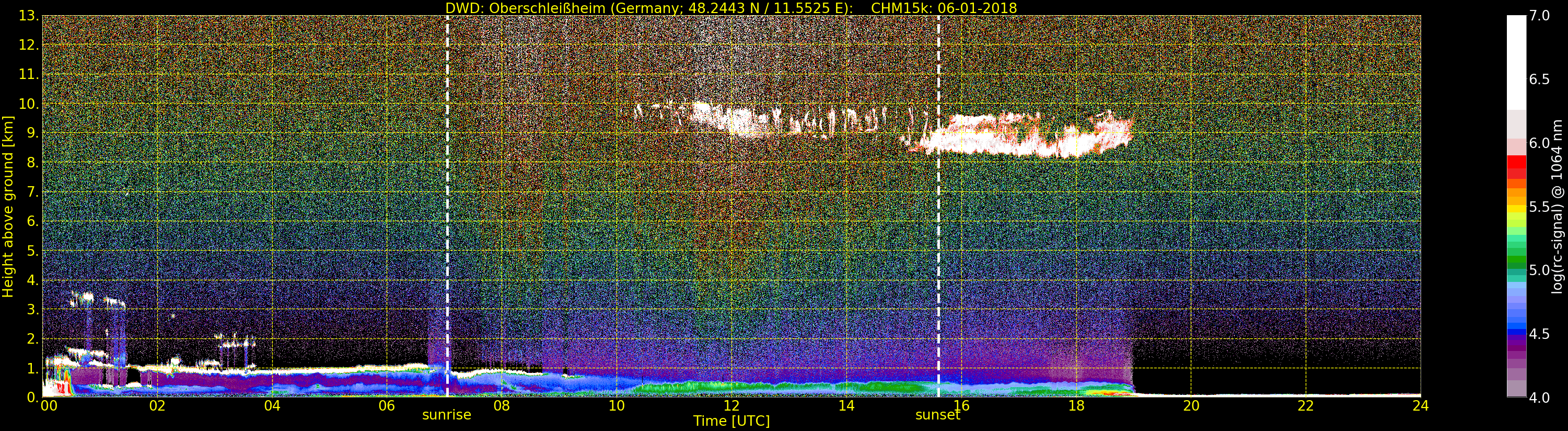This screenshot has width=1568, height=431.
Task: Click the 12 hour tick on the time axis
Action: pyautogui.click(x=731, y=406)
